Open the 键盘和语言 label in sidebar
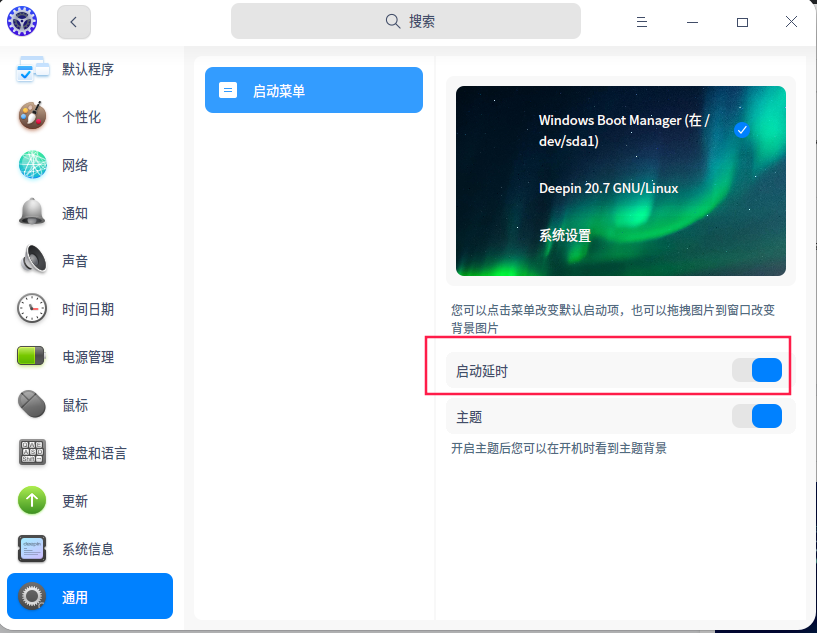The width and height of the screenshot is (817, 633). pos(94,453)
